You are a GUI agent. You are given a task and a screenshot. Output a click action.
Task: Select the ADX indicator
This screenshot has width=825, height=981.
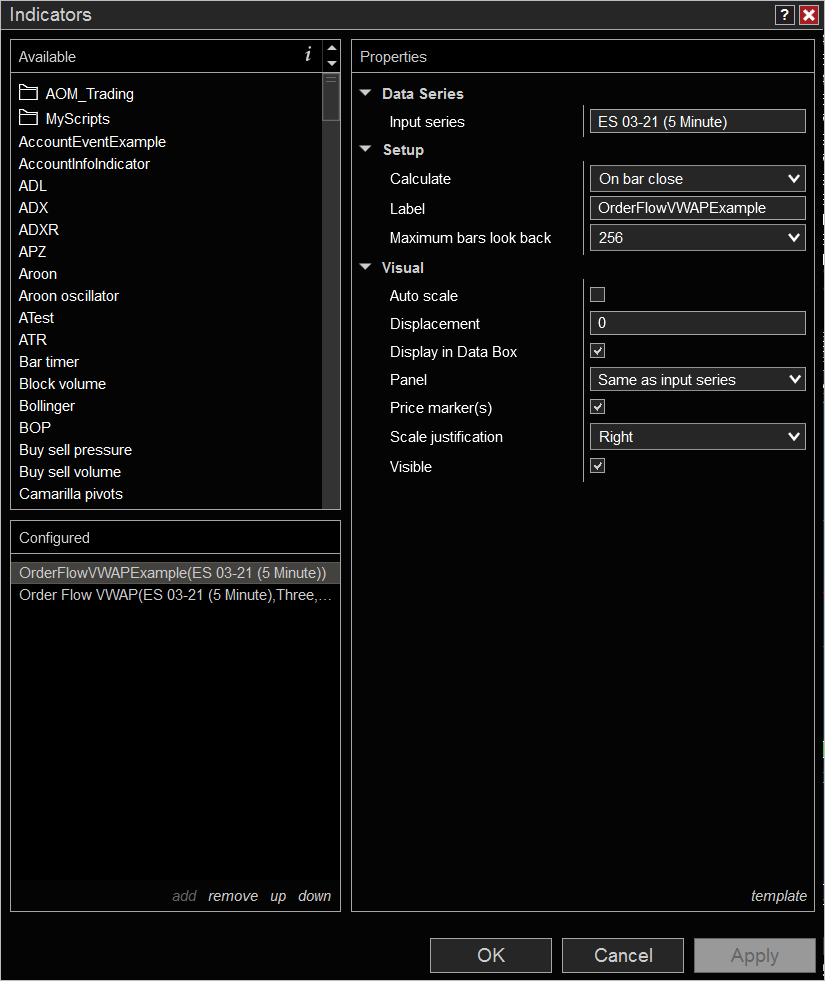click(33, 208)
